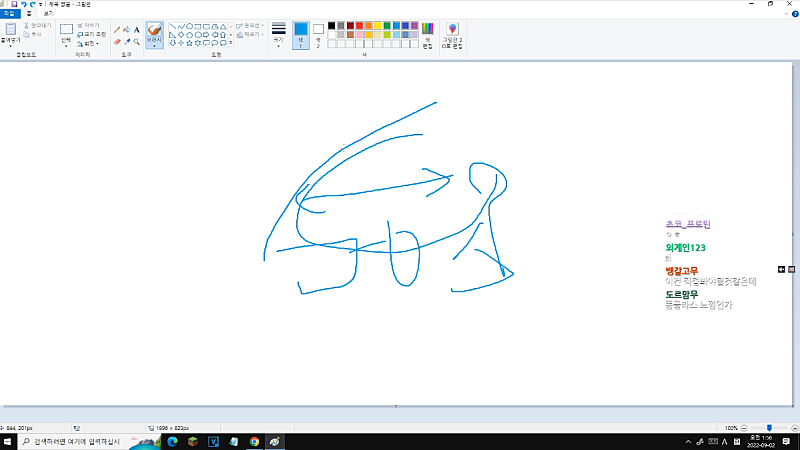Activate the Color 2 background box
The image size is (800, 450).
pos(318,33)
